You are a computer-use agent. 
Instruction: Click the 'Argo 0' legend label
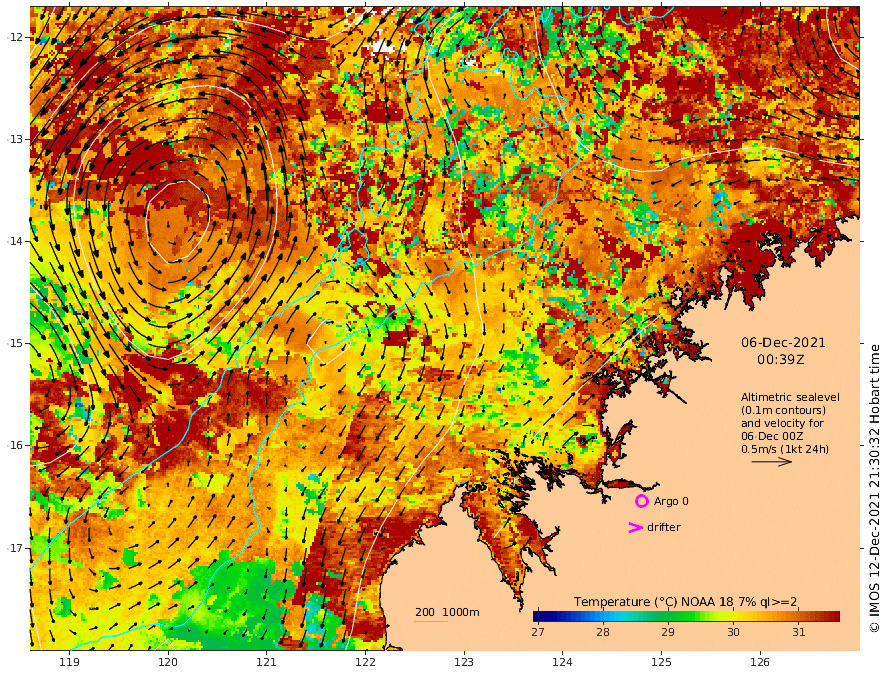pos(671,501)
